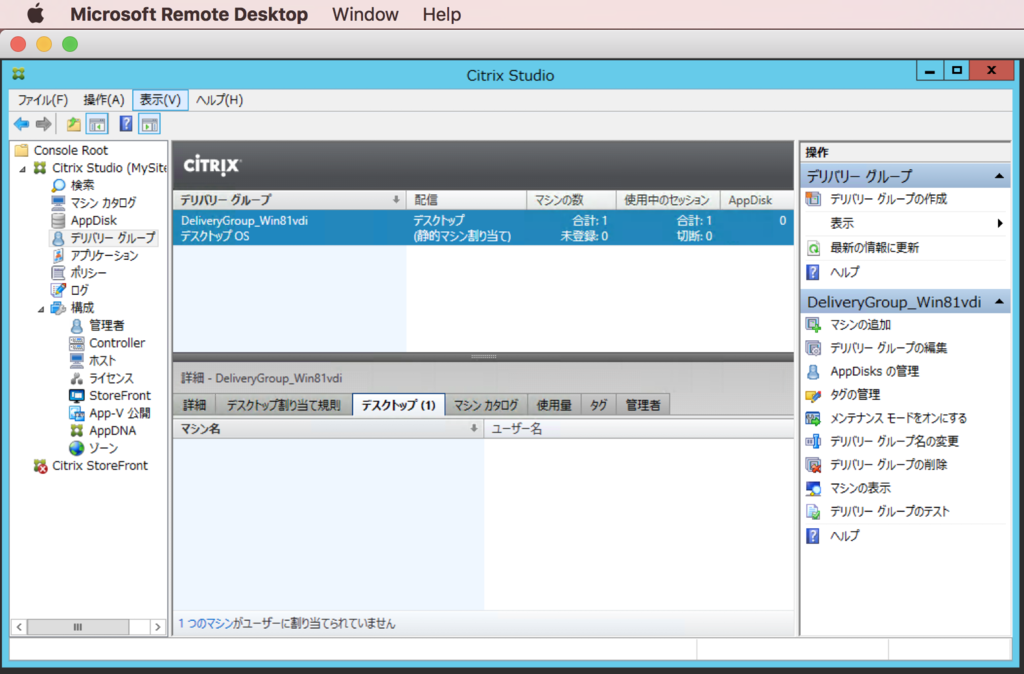Select the ゾーン globe icon
This screenshot has width=1024, height=674.
[77, 448]
